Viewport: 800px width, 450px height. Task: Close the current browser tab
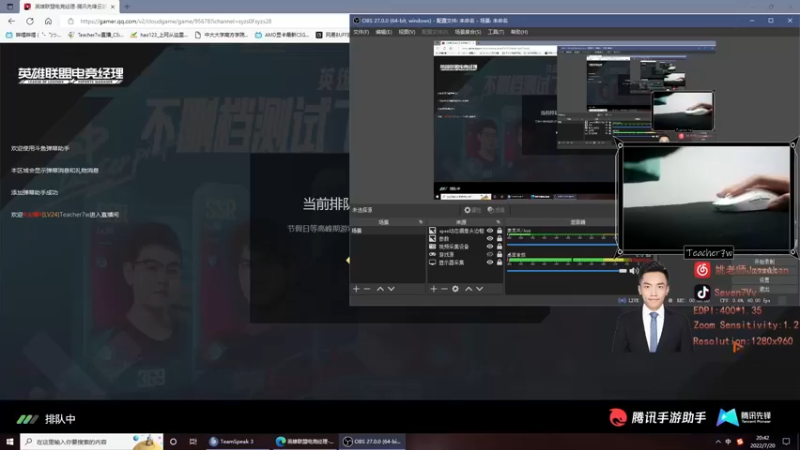pos(113,7)
